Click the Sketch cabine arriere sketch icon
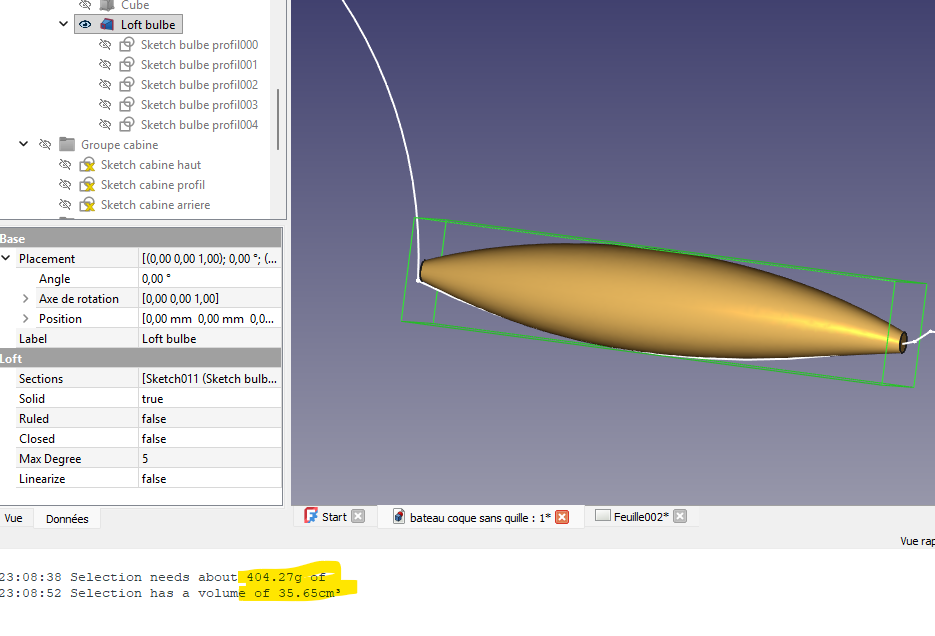Screen dimensions: 935x636 [87, 205]
